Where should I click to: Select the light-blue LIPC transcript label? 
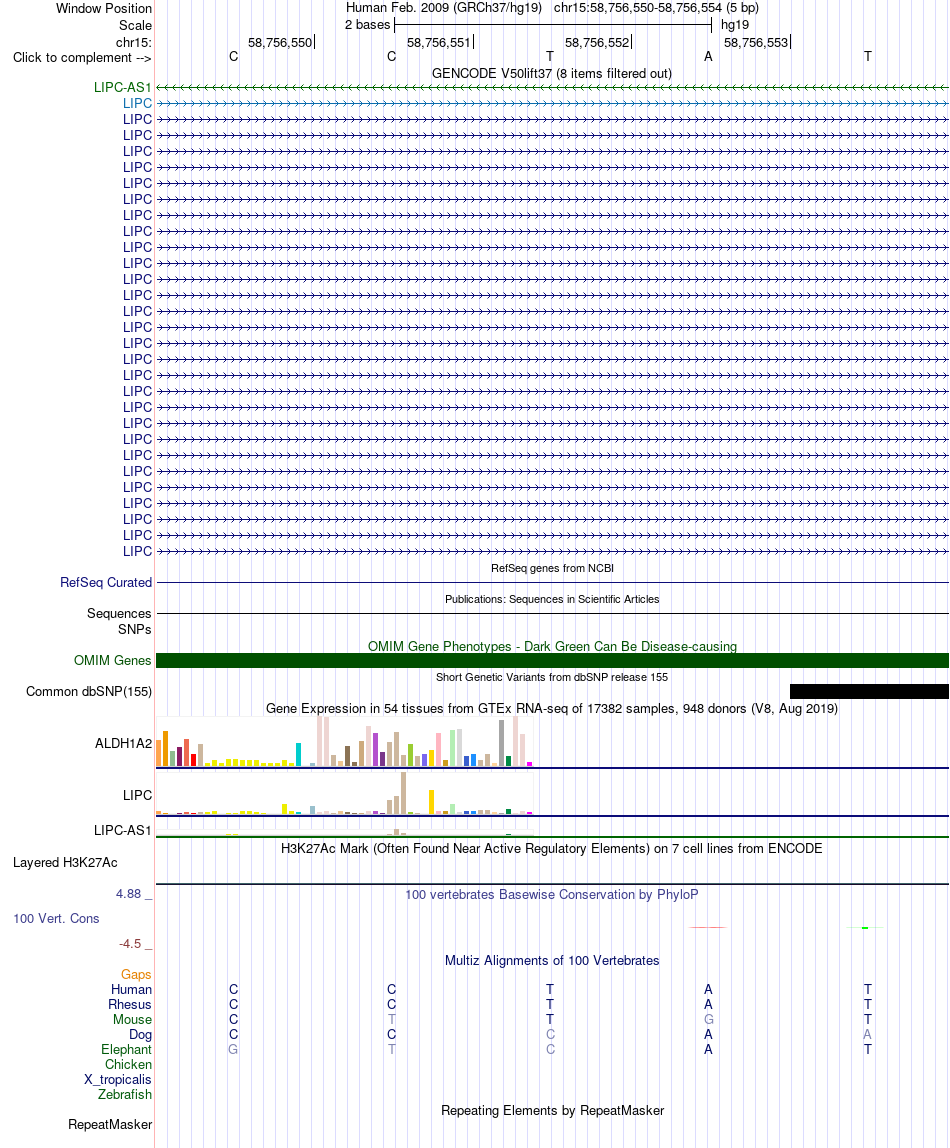click(x=137, y=103)
